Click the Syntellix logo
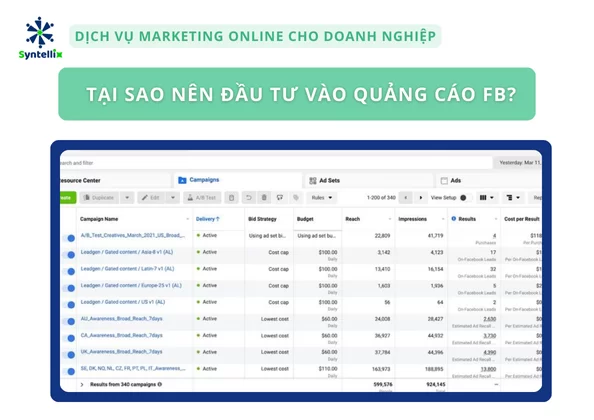This screenshot has height=420, width=594. pyautogui.click(x=40, y=38)
